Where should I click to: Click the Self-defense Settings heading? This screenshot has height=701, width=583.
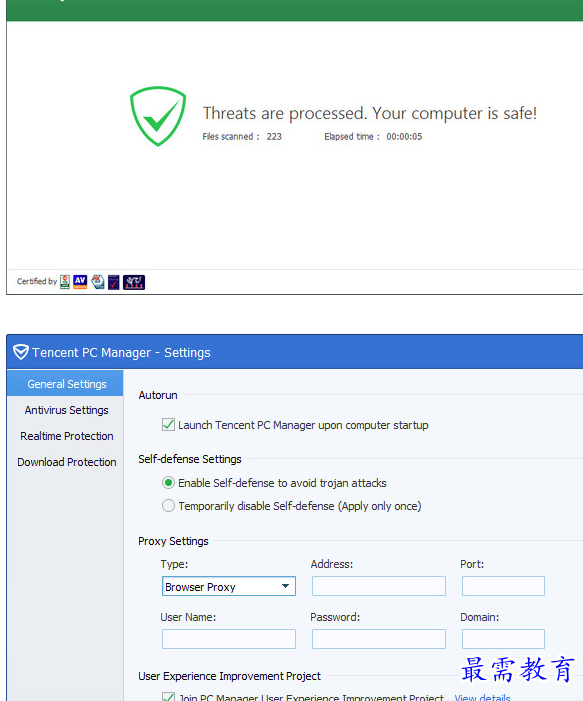190,459
